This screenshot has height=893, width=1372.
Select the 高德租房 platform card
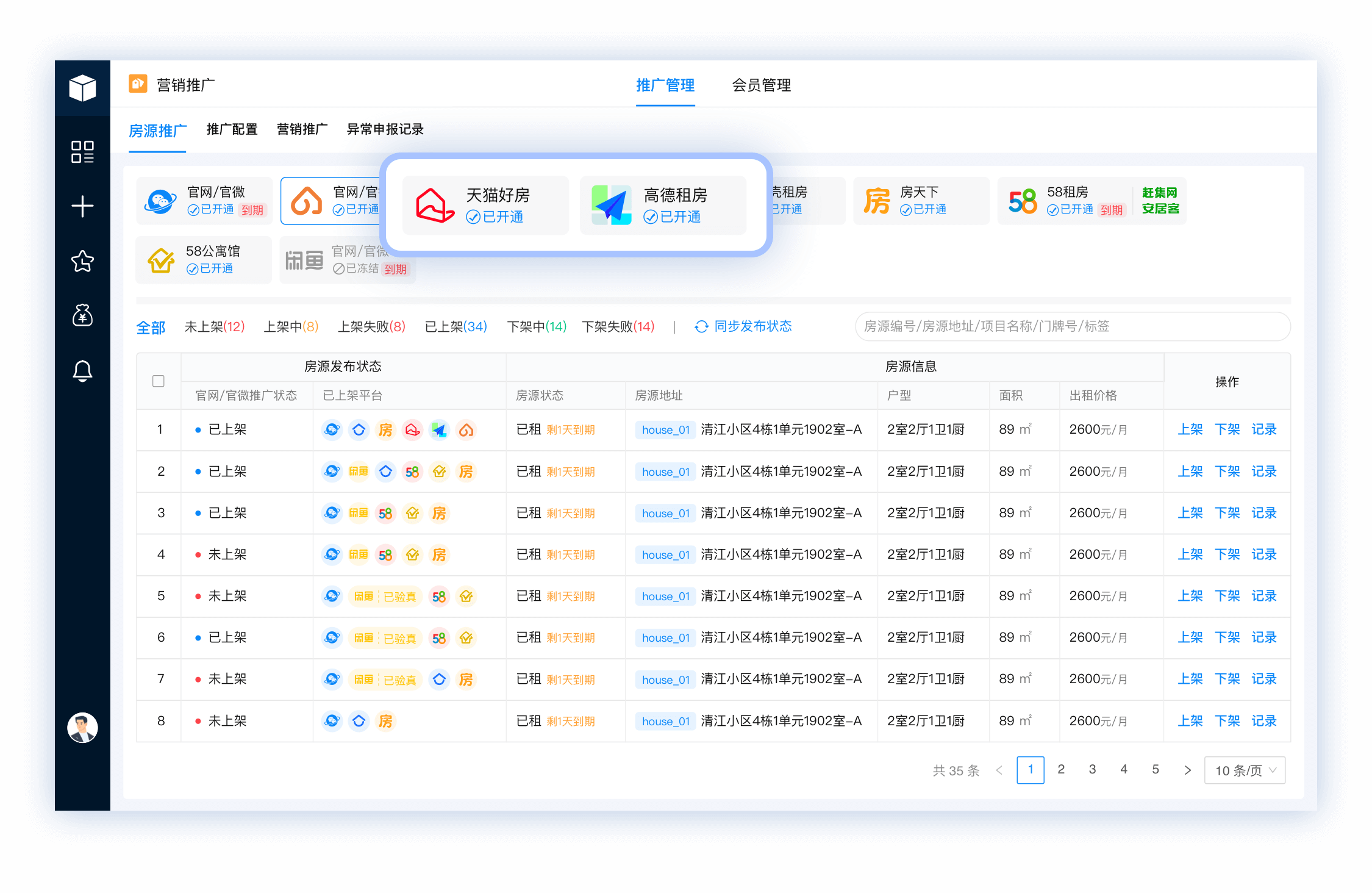click(663, 206)
